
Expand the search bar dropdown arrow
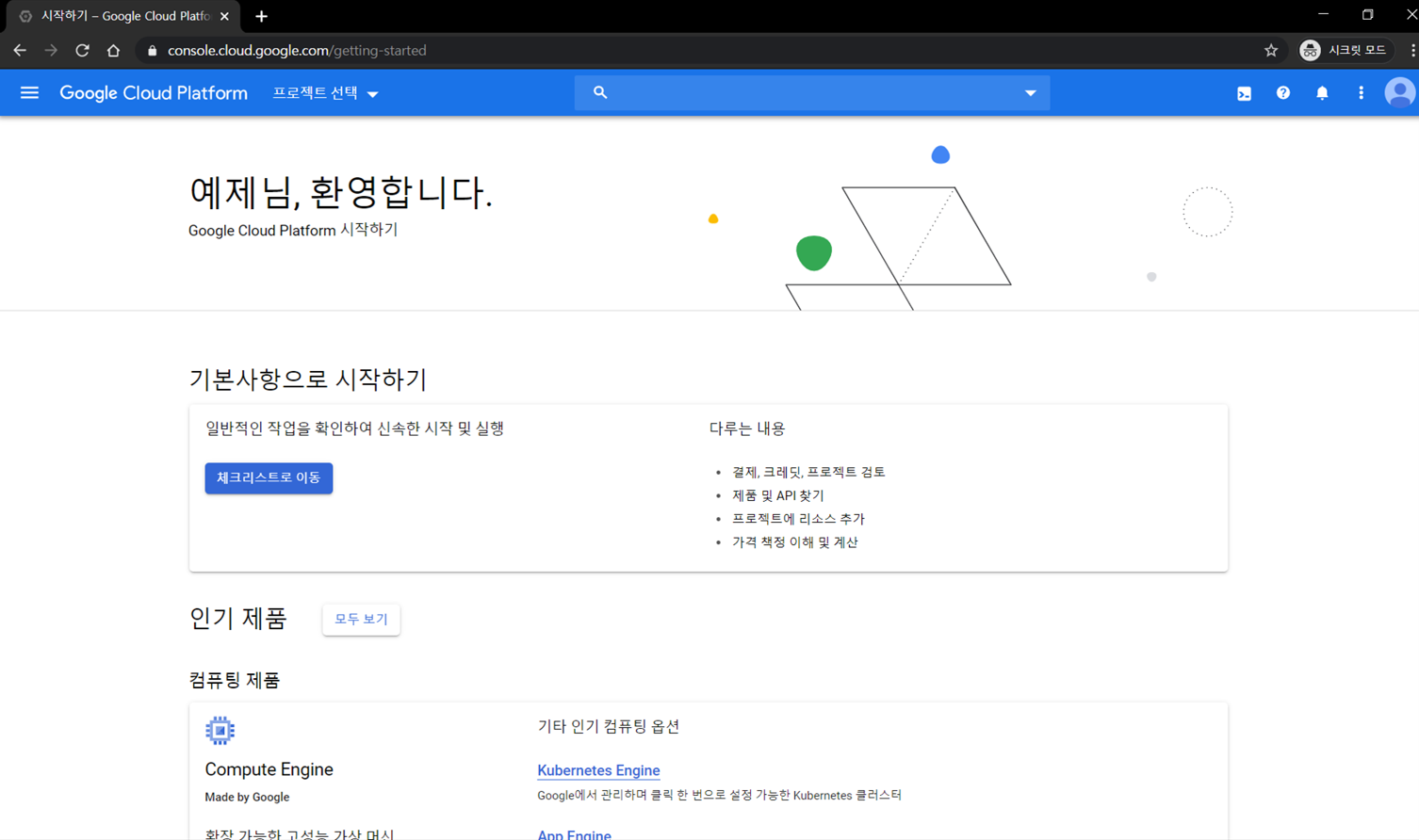click(1030, 93)
